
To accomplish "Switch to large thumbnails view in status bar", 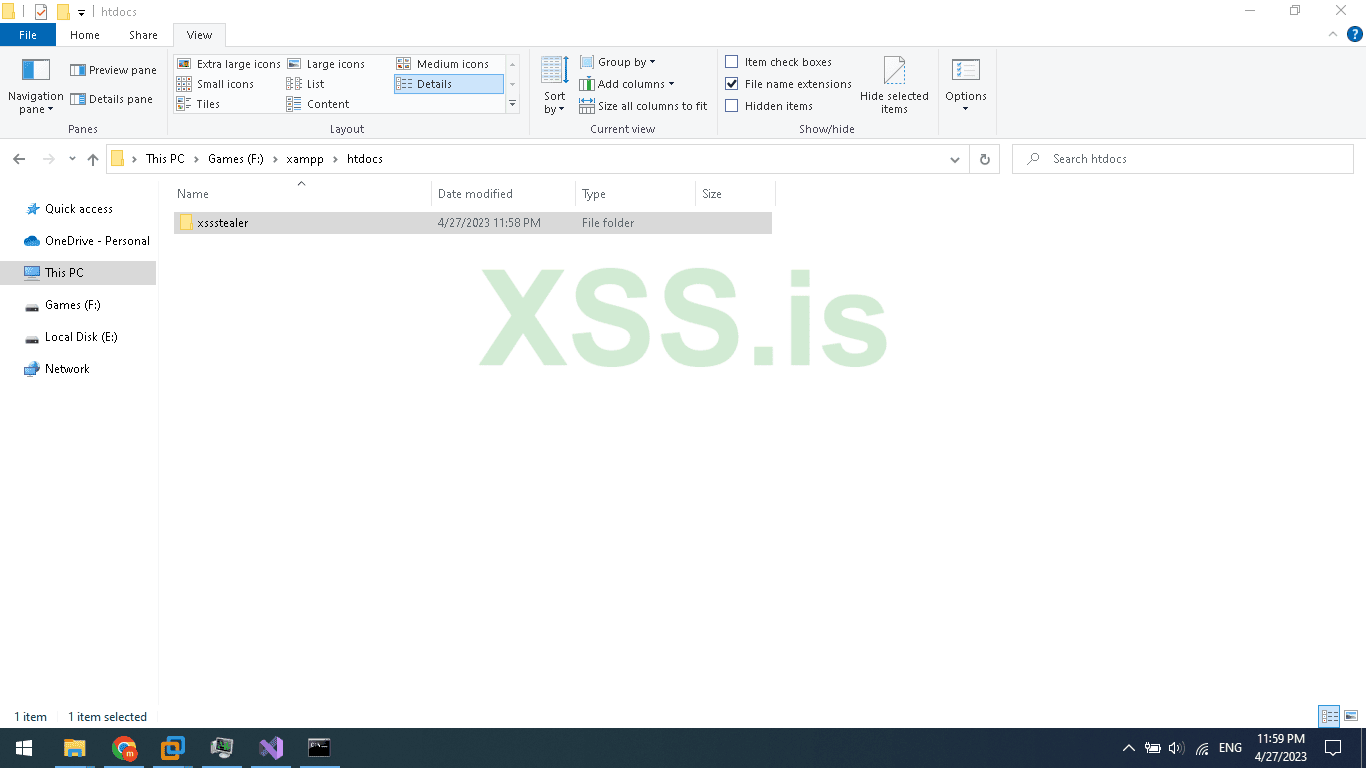I will click(1351, 716).
